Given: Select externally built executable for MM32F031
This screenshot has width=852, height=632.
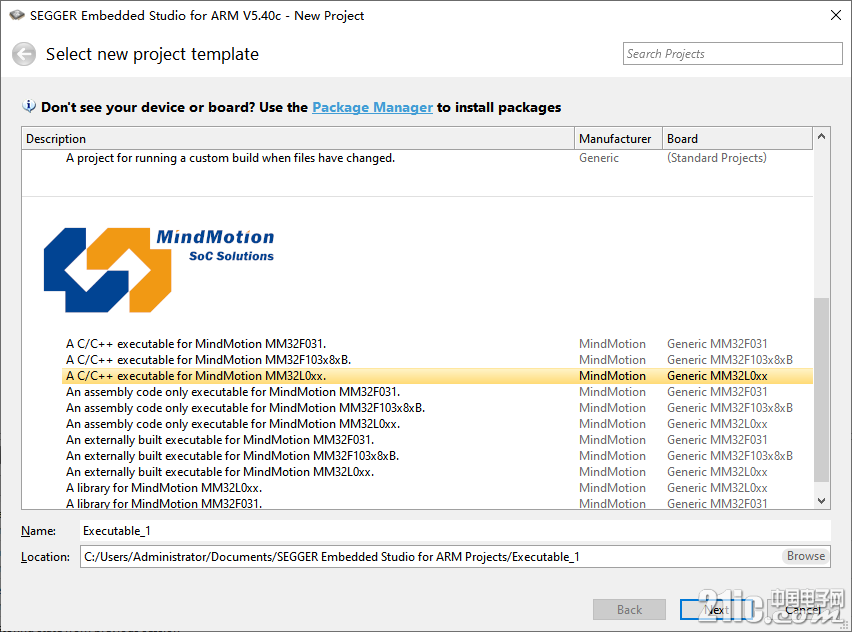Looking at the screenshot, I should click(x=437, y=440).
